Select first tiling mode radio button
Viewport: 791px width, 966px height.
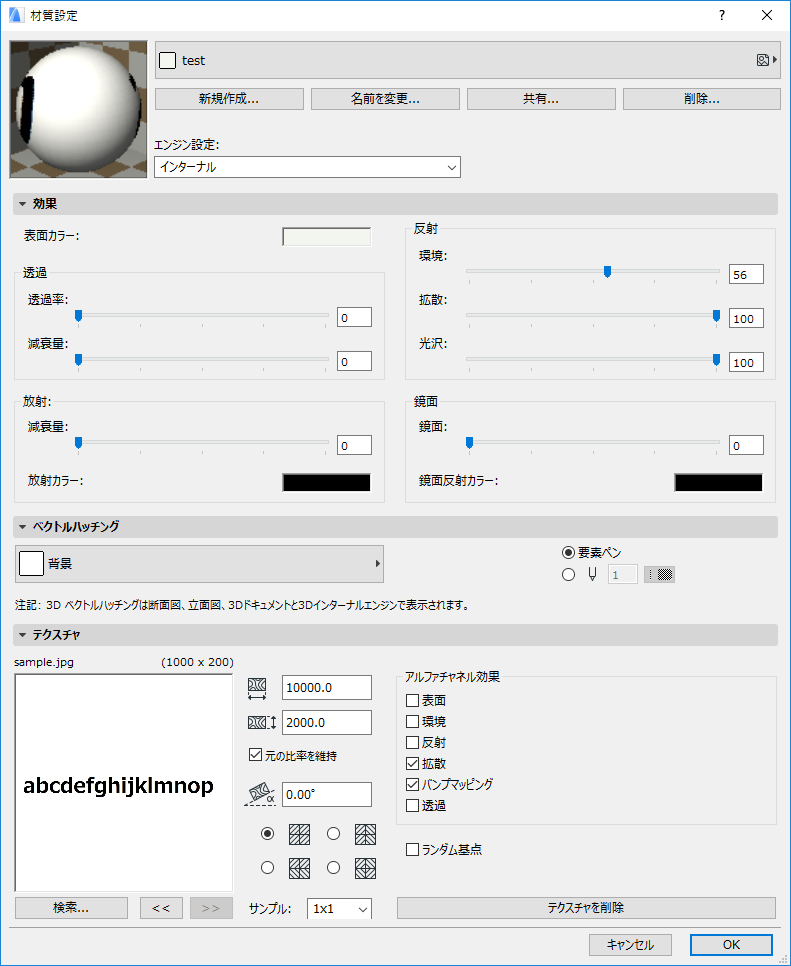267,834
